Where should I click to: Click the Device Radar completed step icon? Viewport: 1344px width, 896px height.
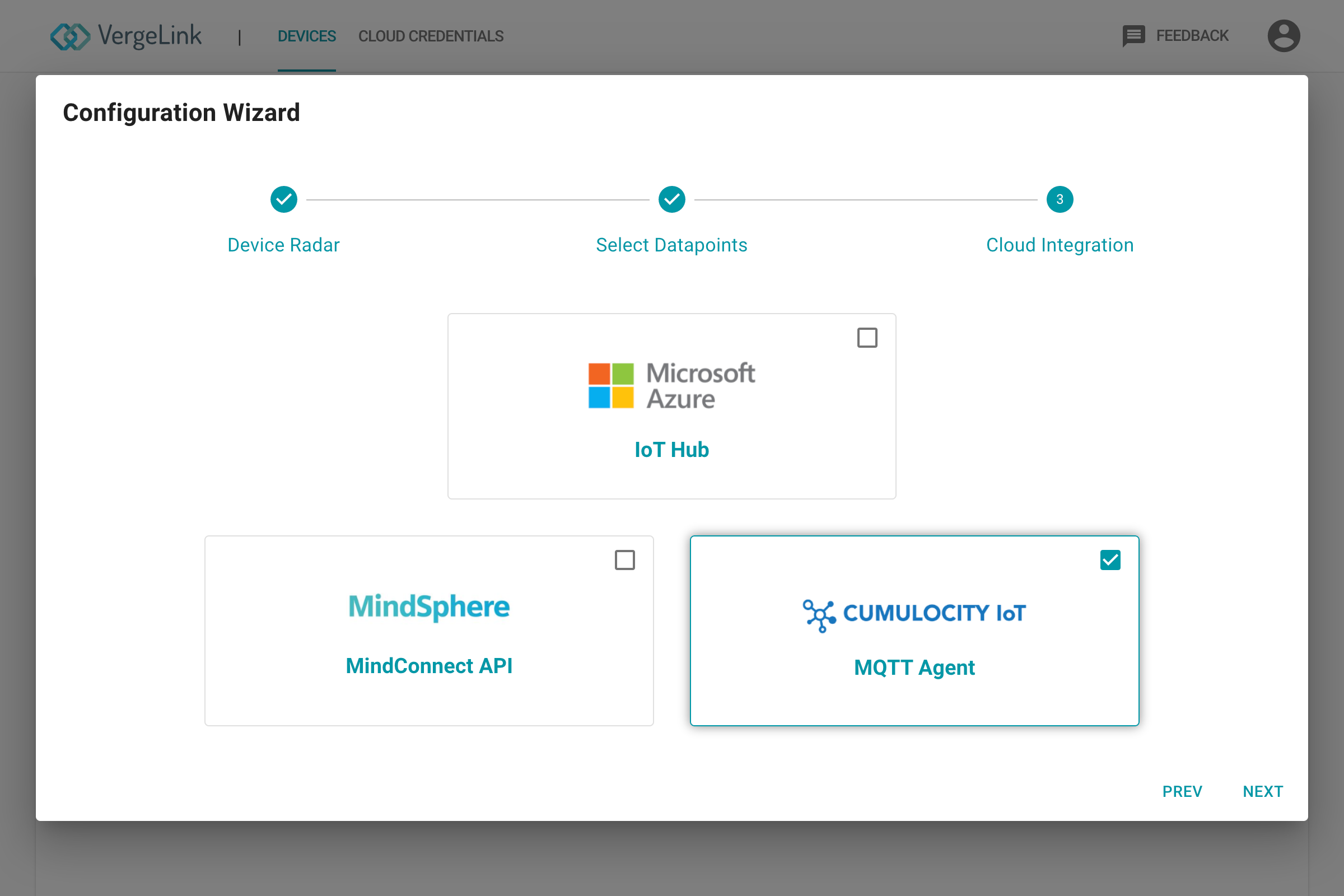284,199
